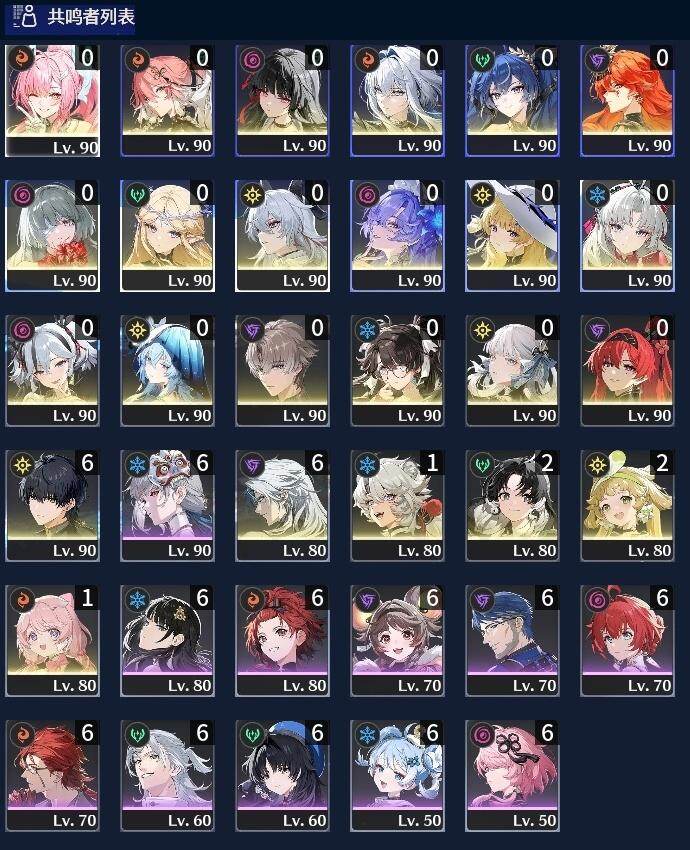
Task: Pick the green-eyed blonde girl Lv. 80 card
Action: click(628, 506)
